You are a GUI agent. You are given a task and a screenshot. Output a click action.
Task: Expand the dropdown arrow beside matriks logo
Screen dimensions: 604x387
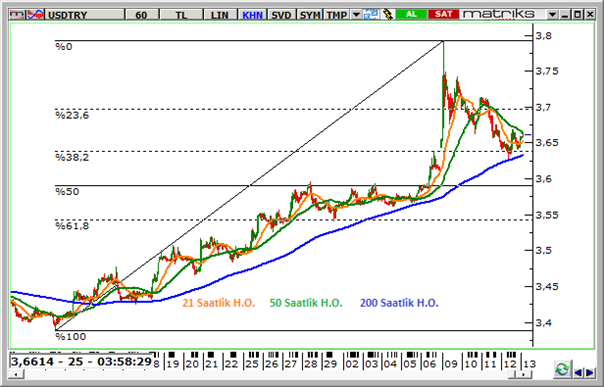tap(552, 15)
